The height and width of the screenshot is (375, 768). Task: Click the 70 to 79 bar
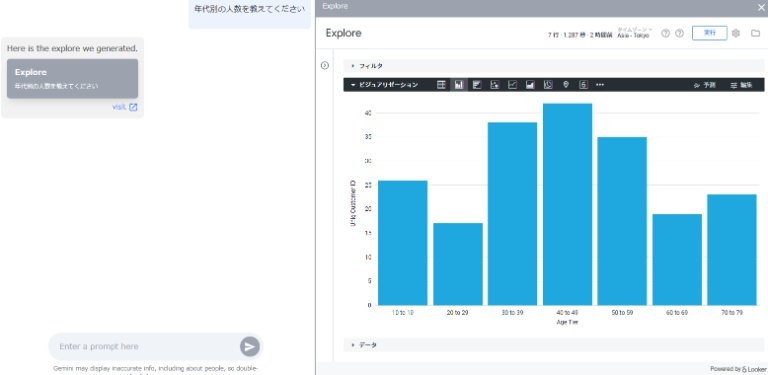tap(732, 250)
